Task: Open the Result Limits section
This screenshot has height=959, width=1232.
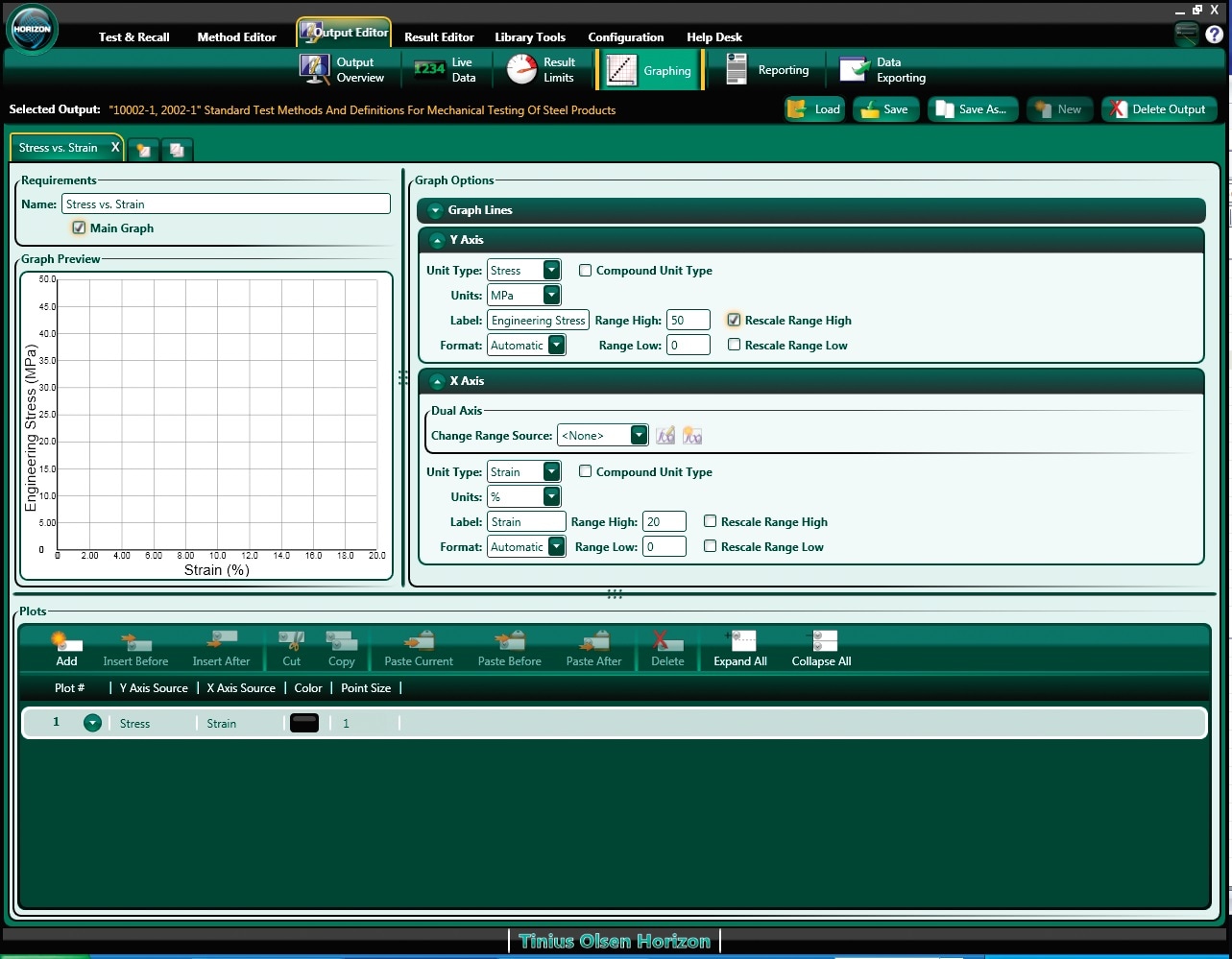Action: 541,70
